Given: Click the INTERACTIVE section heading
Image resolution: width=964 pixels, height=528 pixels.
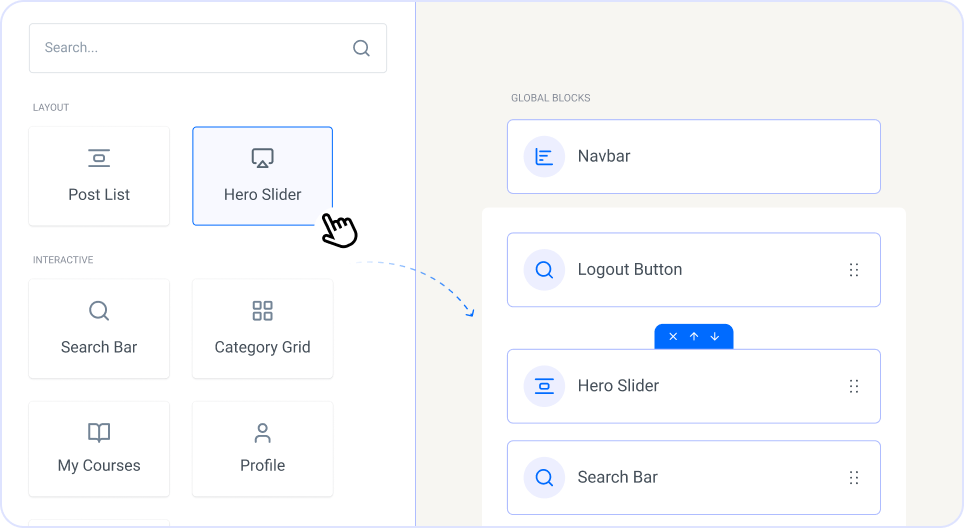Looking at the screenshot, I should pos(63,260).
